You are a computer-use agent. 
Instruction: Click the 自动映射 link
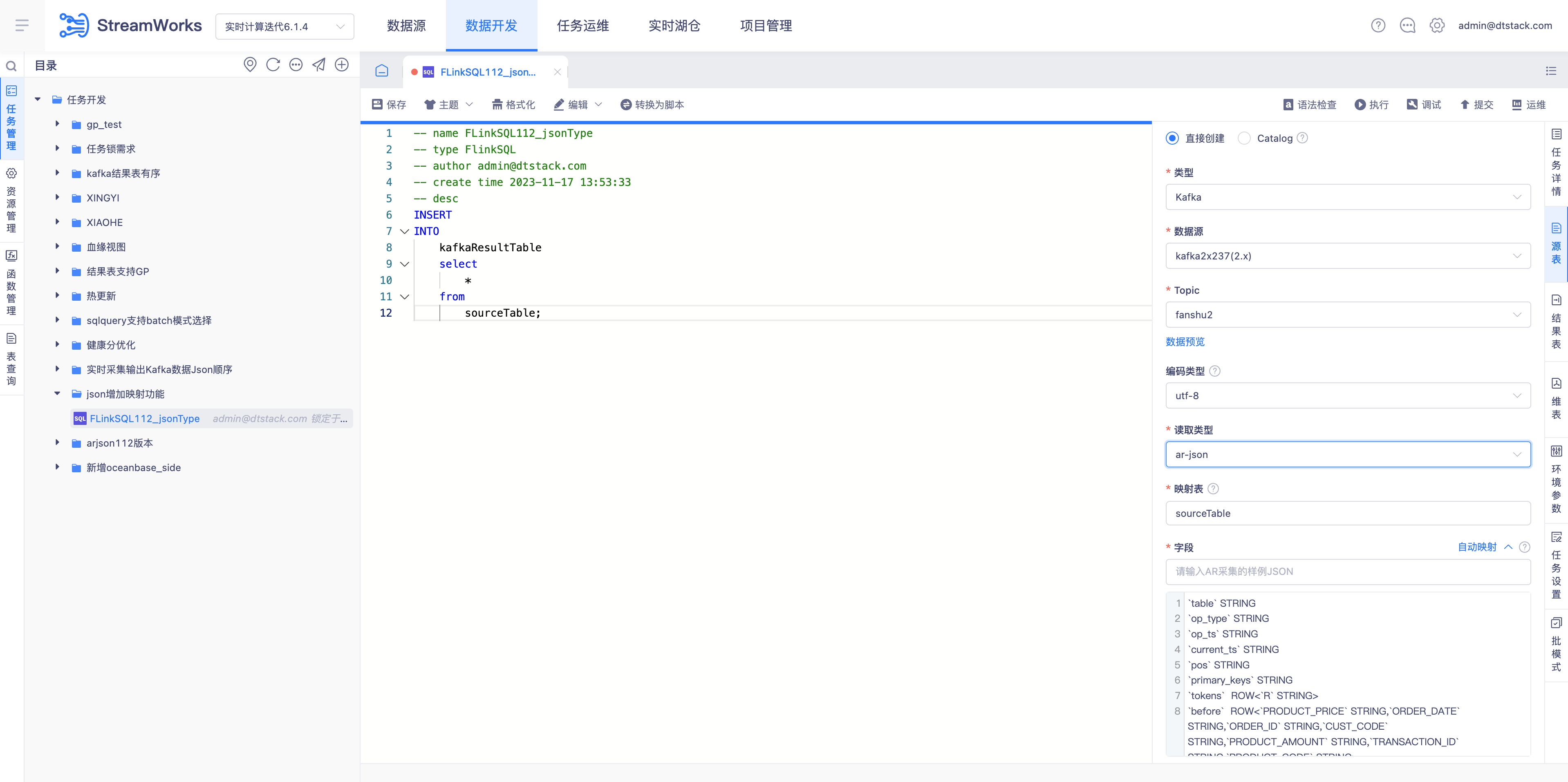(1477, 547)
